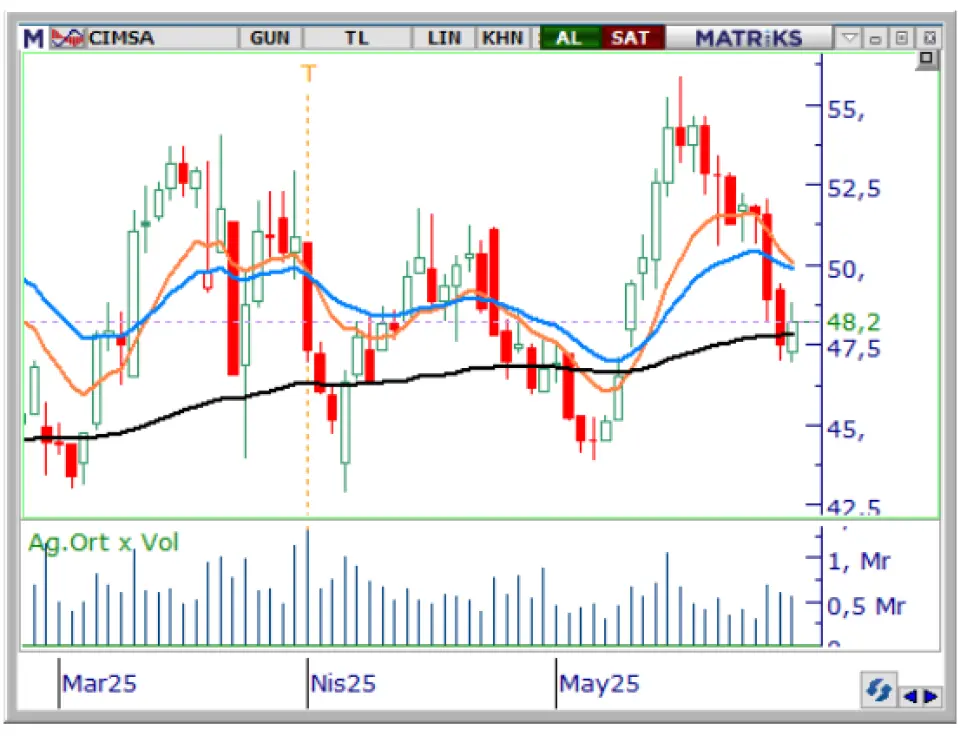Open the chart type icon beside CIMSA

pyautogui.click(x=67, y=38)
